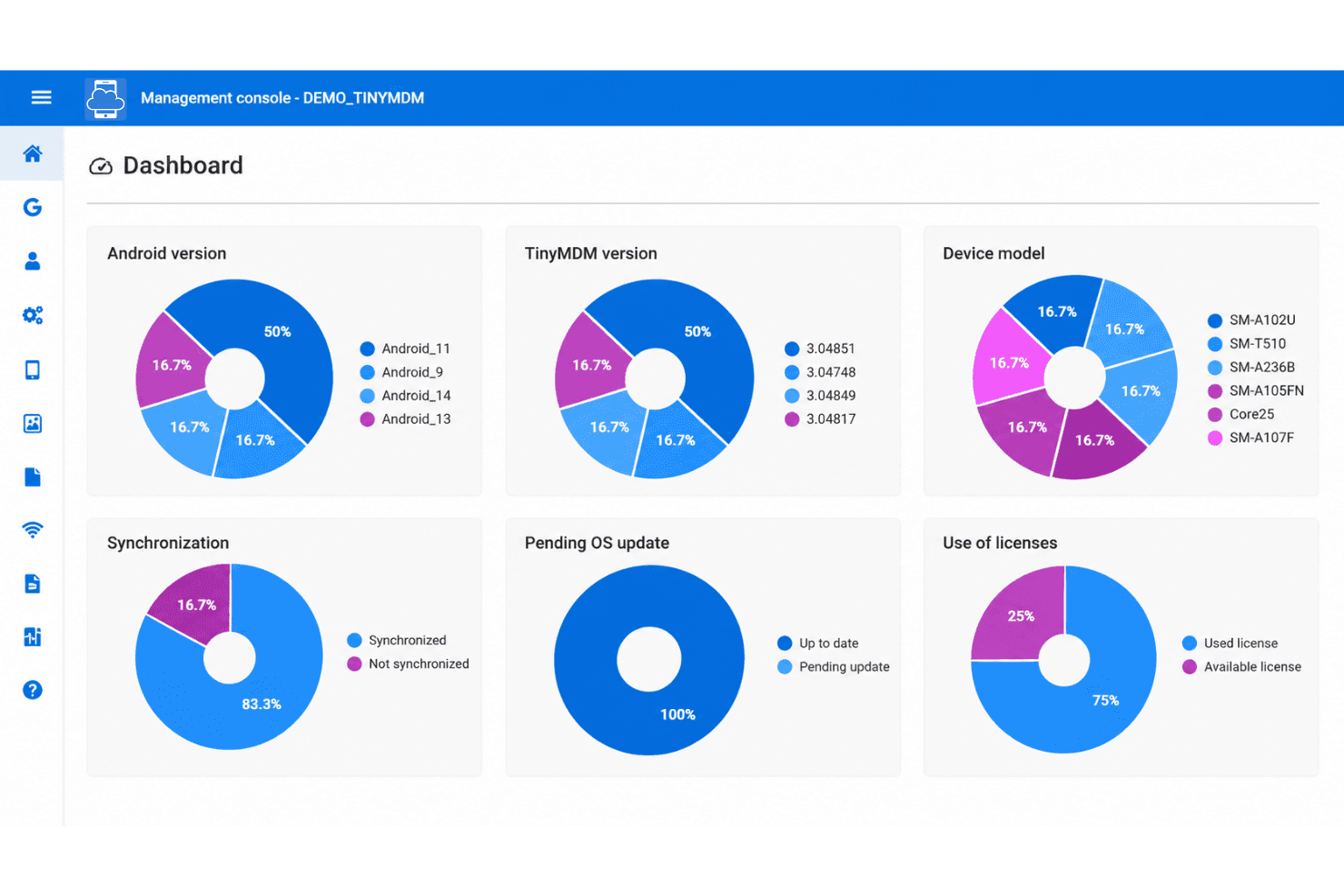Toggle Android_9 legend entry
1344x896 pixels.
tap(401, 372)
